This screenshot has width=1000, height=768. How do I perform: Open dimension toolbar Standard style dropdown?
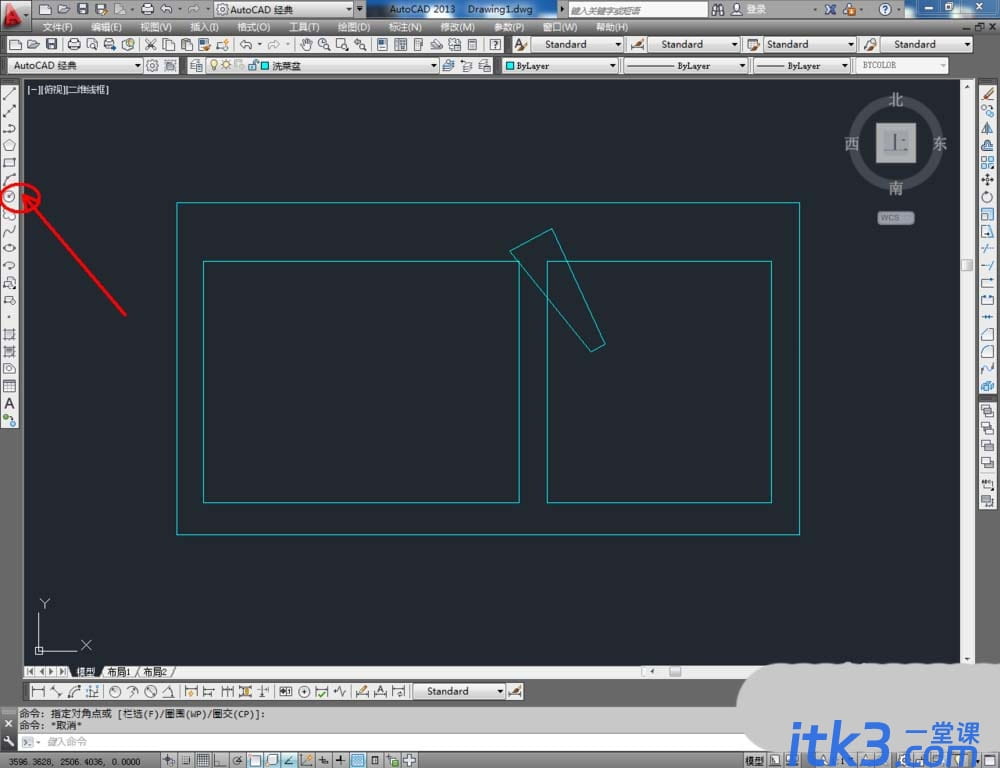point(499,691)
